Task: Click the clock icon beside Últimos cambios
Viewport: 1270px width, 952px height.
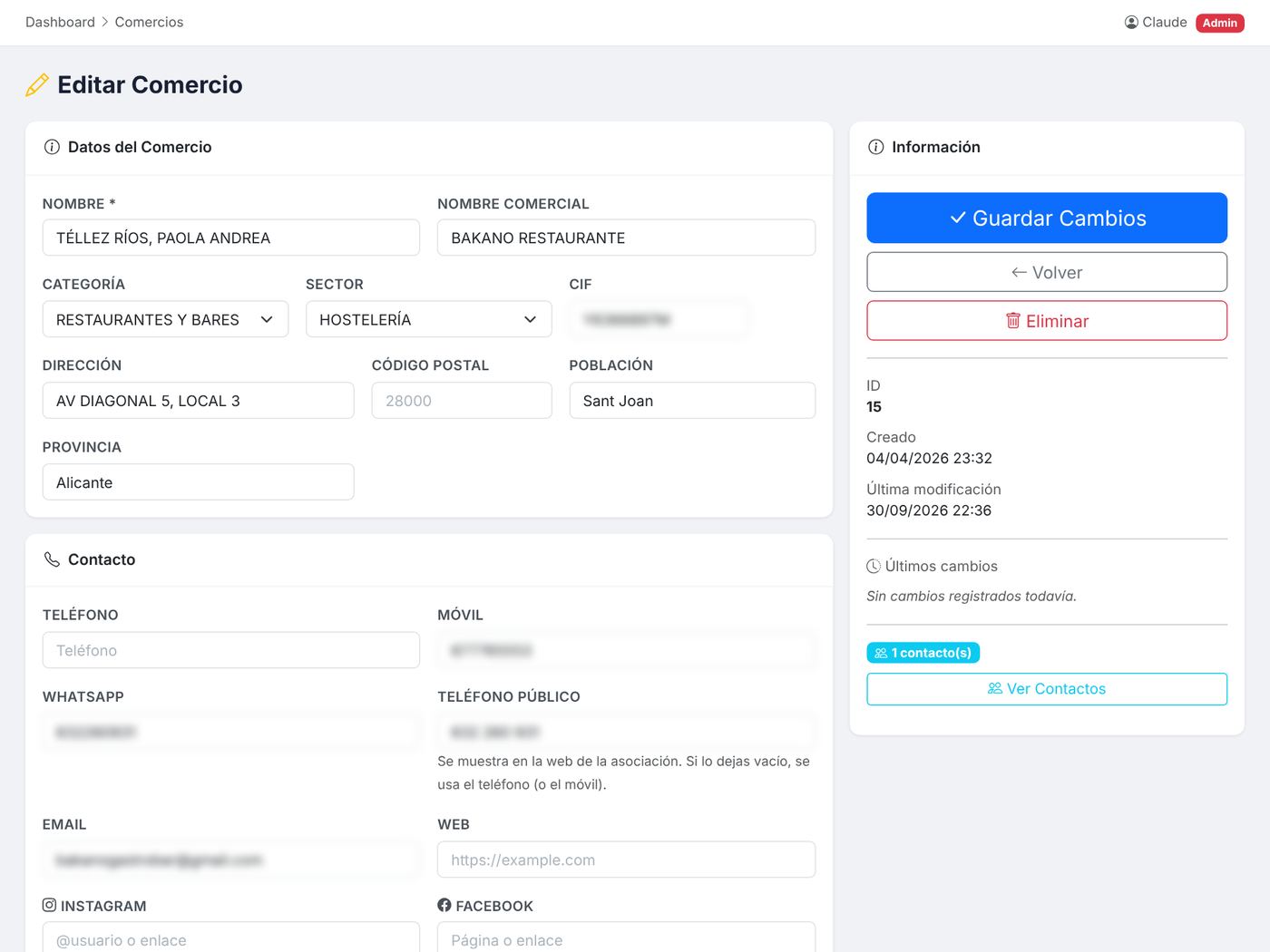Action: 874,566
